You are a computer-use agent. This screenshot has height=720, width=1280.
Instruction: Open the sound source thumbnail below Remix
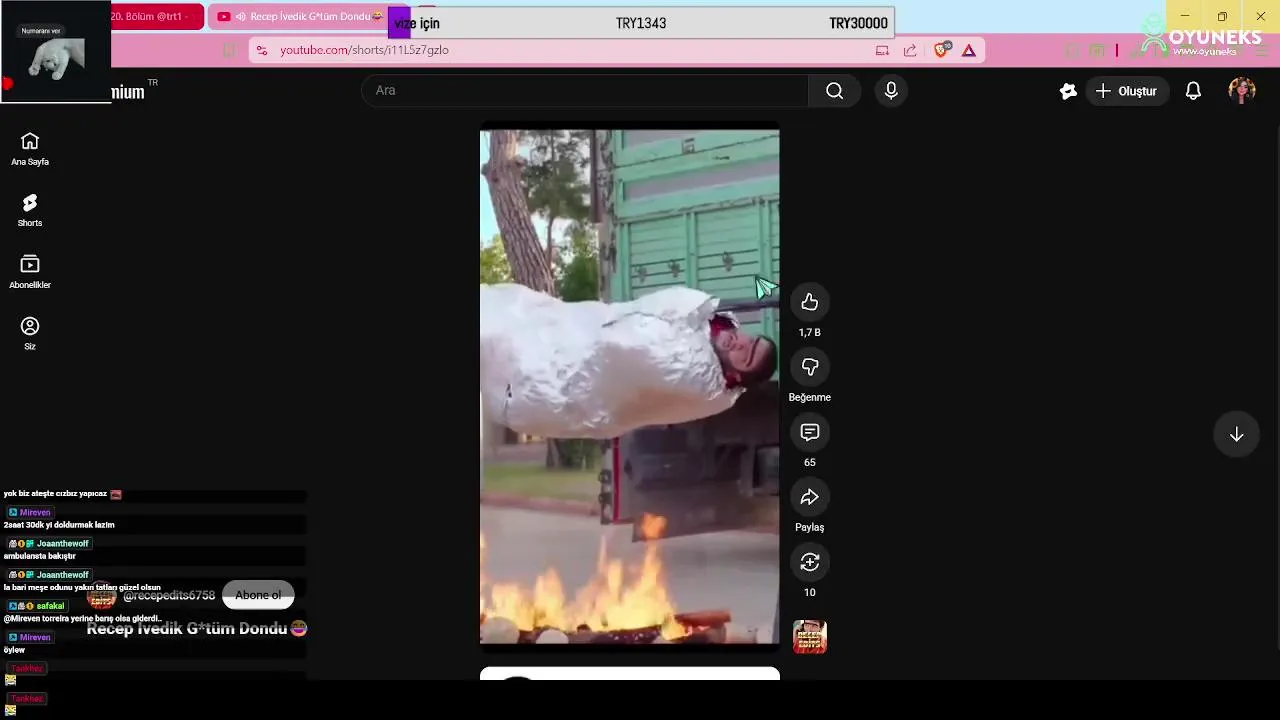[810, 637]
